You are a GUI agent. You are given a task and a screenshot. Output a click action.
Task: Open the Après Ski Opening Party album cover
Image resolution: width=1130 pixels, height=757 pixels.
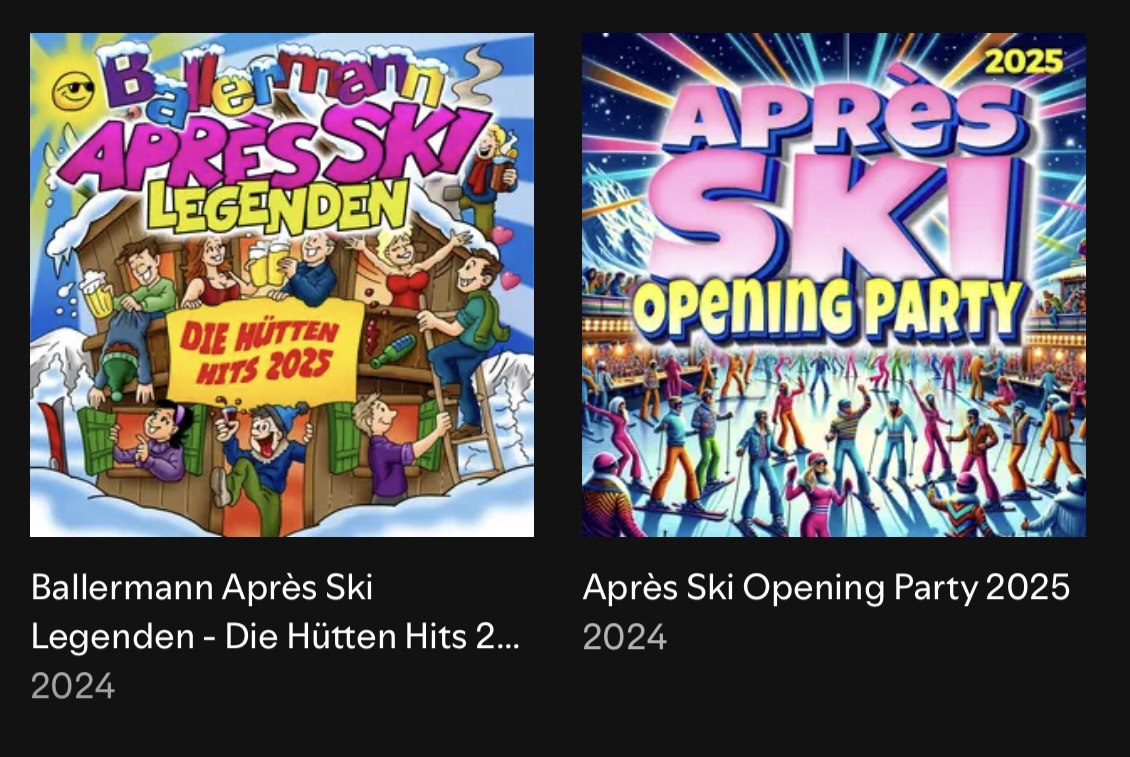[x=834, y=285]
